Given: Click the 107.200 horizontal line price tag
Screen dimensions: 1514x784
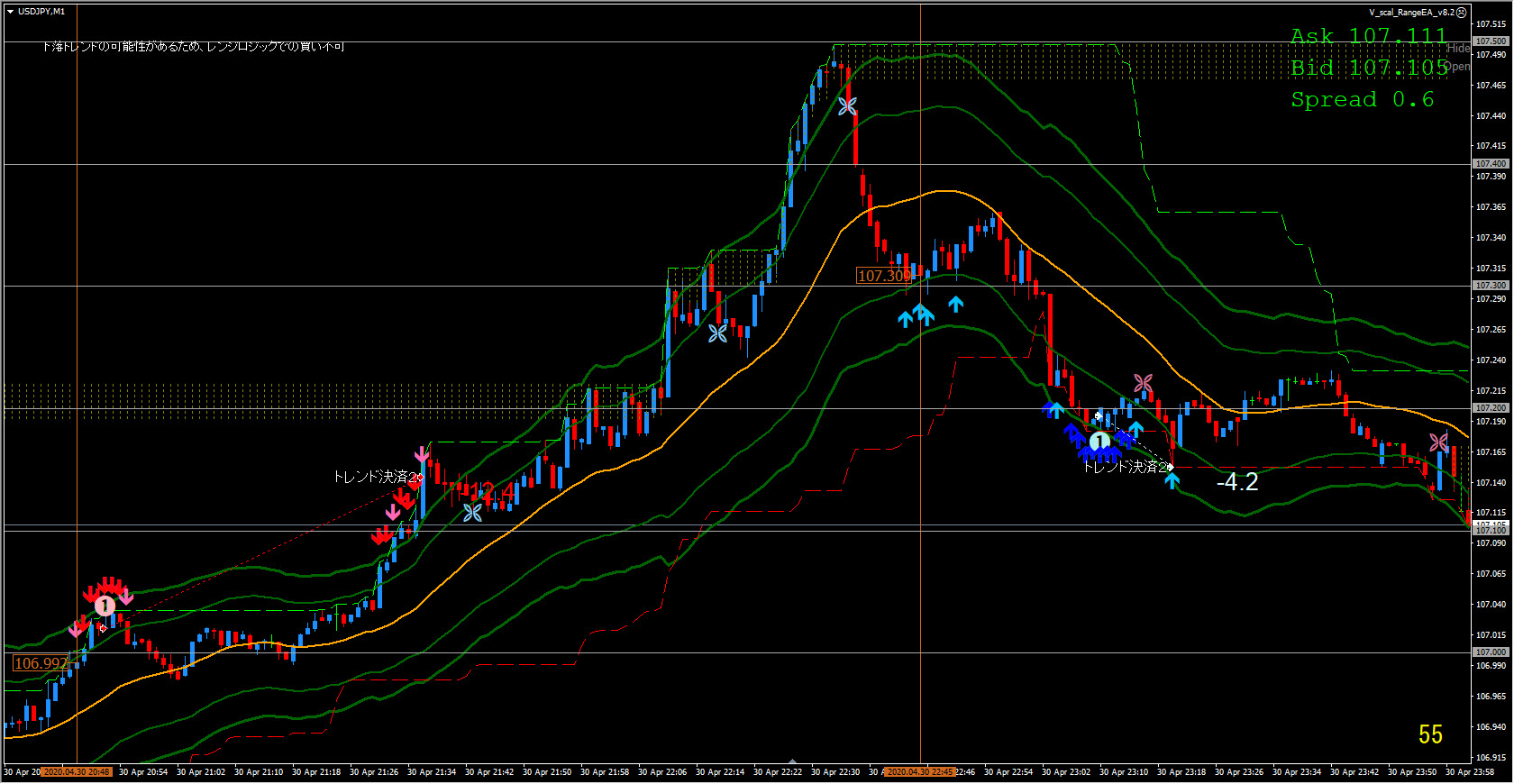Looking at the screenshot, I should click(1491, 408).
